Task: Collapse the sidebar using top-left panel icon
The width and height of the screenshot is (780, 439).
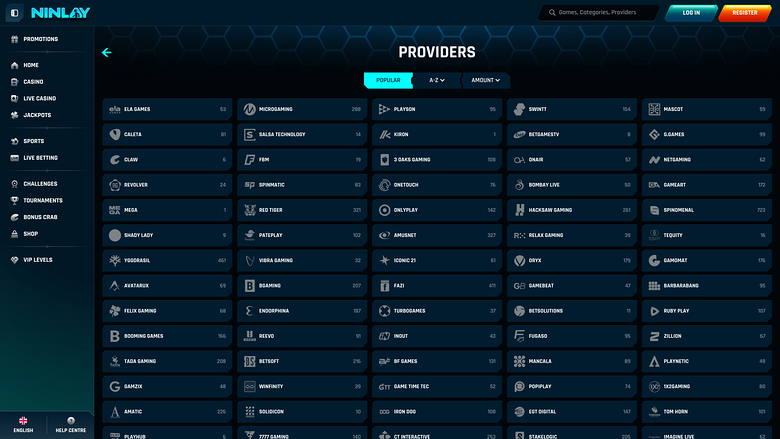Action: (14, 13)
